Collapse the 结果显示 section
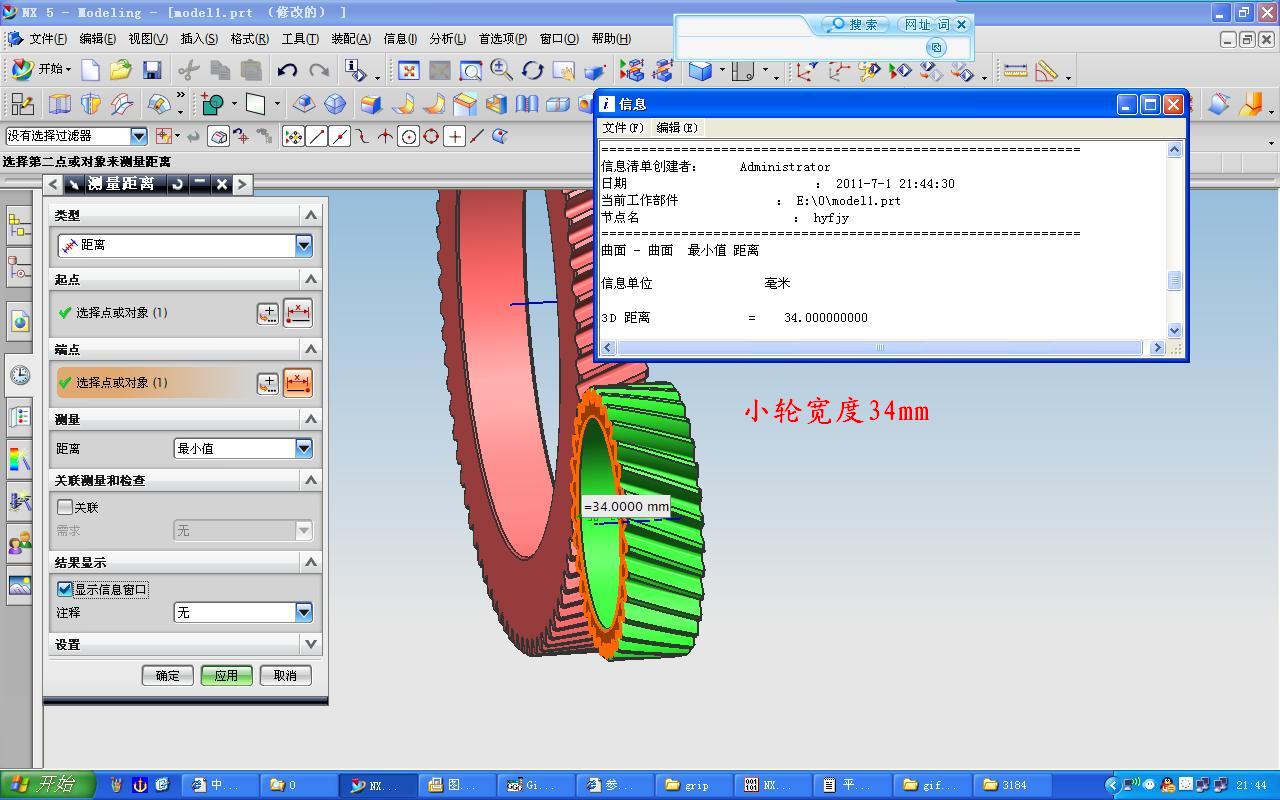The height and width of the screenshot is (800, 1280). (x=310, y=562)
